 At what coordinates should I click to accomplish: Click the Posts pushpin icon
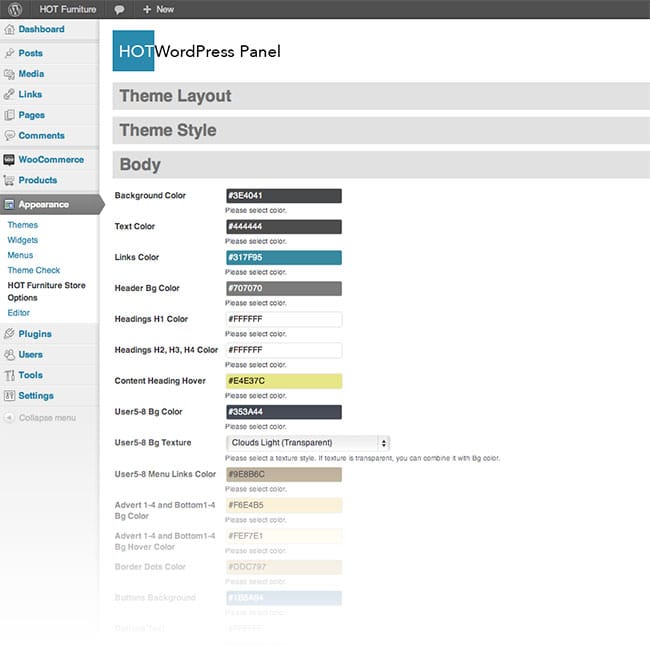[9, 53]
